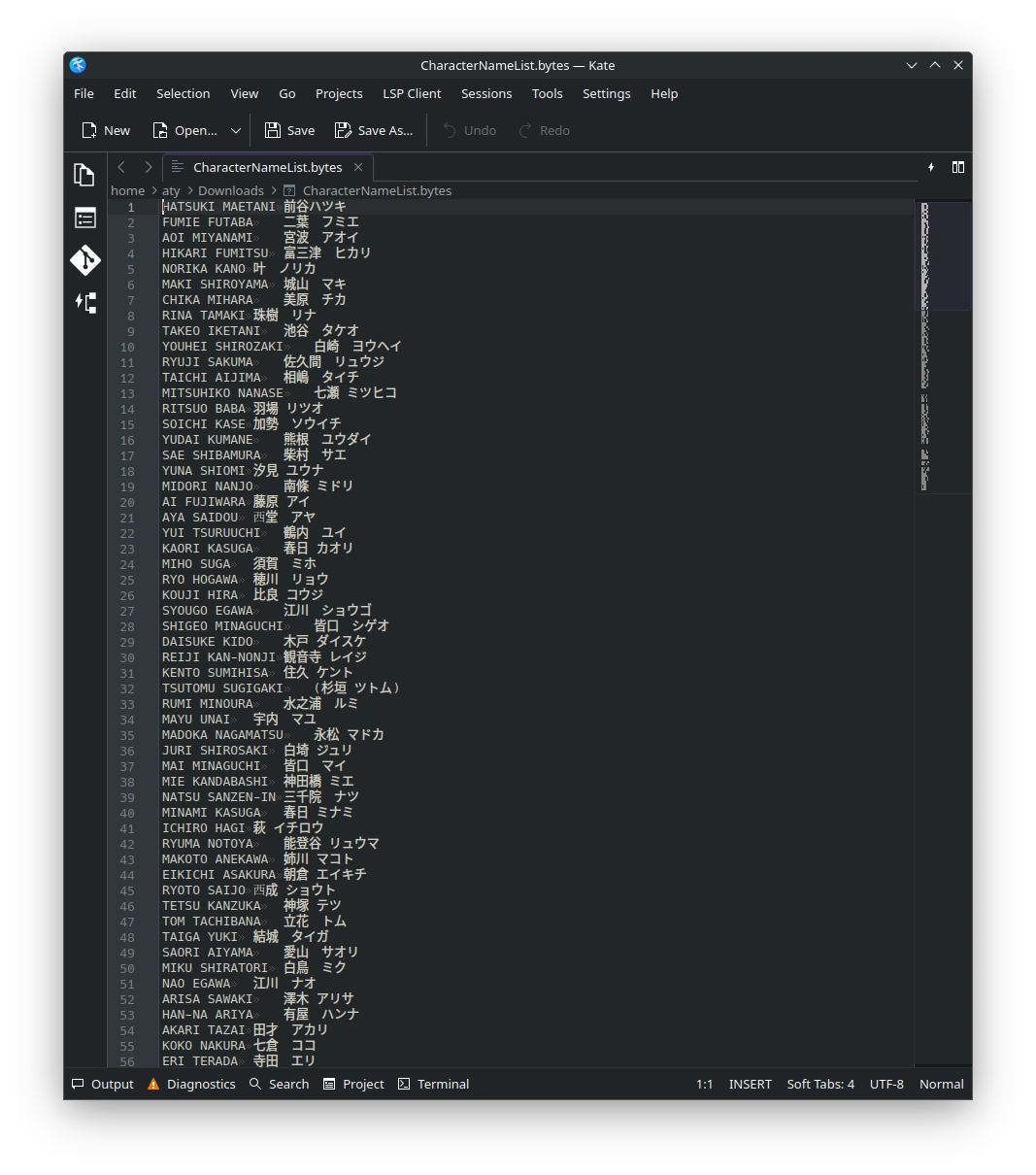Click the Redo toolbar button
The height and width of the screenshot is (1175, 1036).
544,130
